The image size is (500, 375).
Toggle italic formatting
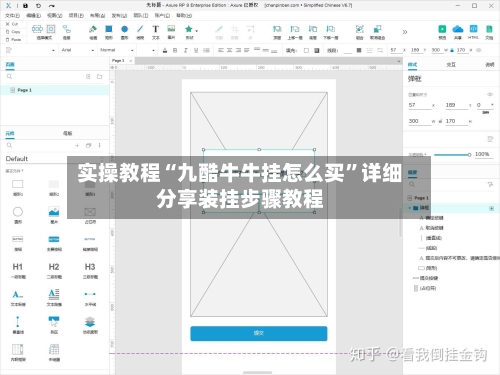pyautogui.click(x=185, y=50)
